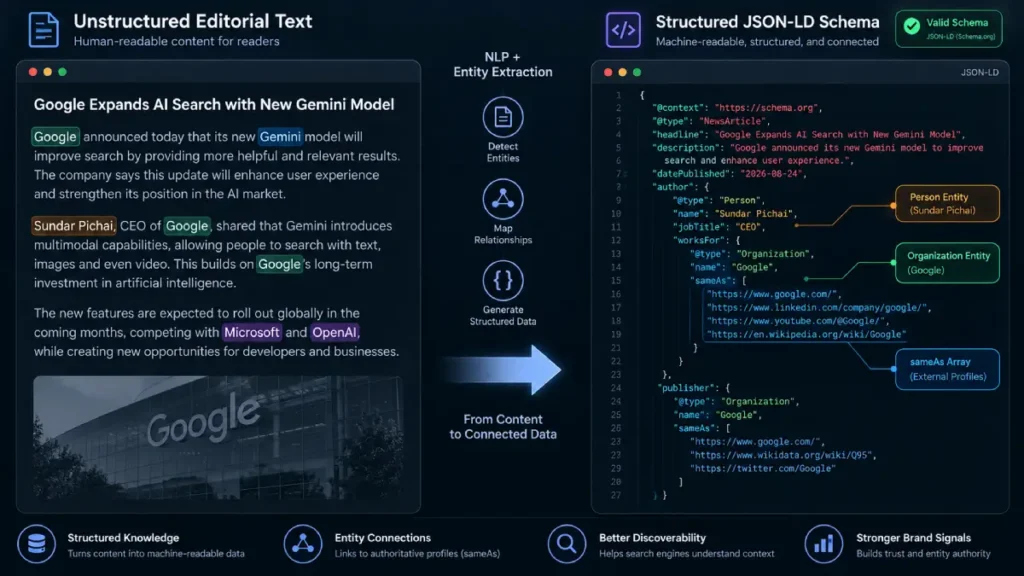Screen dimensions: 1024x576
Task: Click the "datePublished" code line
Action: pos(730,174)
